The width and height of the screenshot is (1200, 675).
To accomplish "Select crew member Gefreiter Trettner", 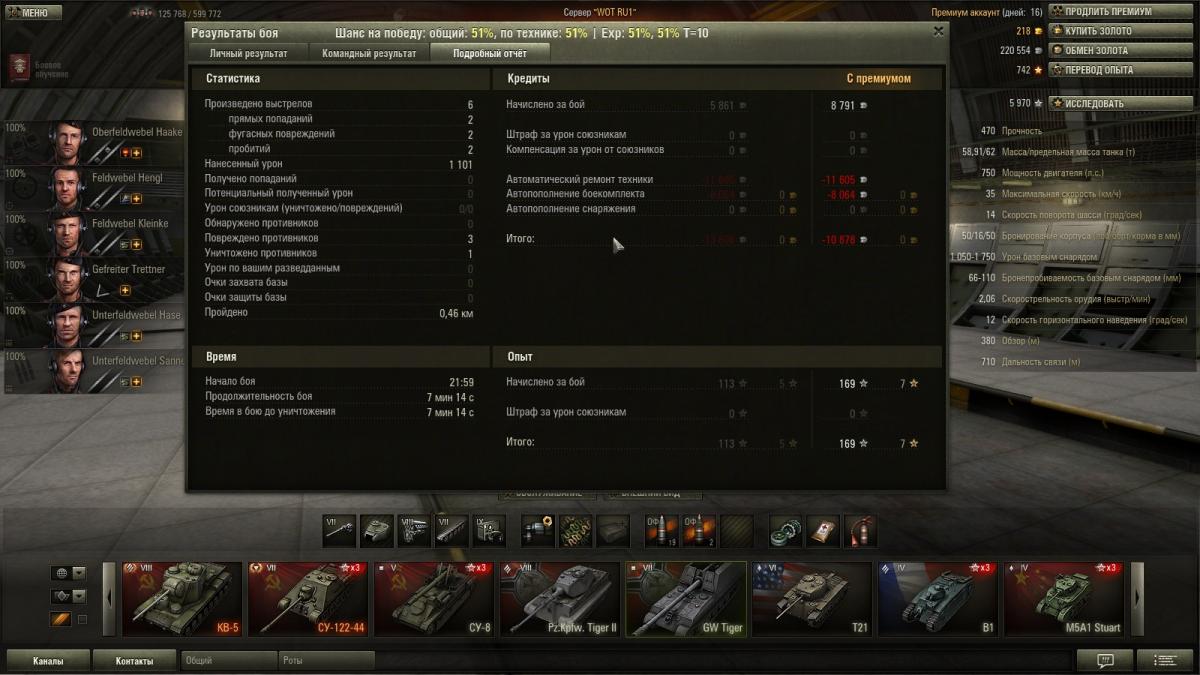I will pos(95,279).
